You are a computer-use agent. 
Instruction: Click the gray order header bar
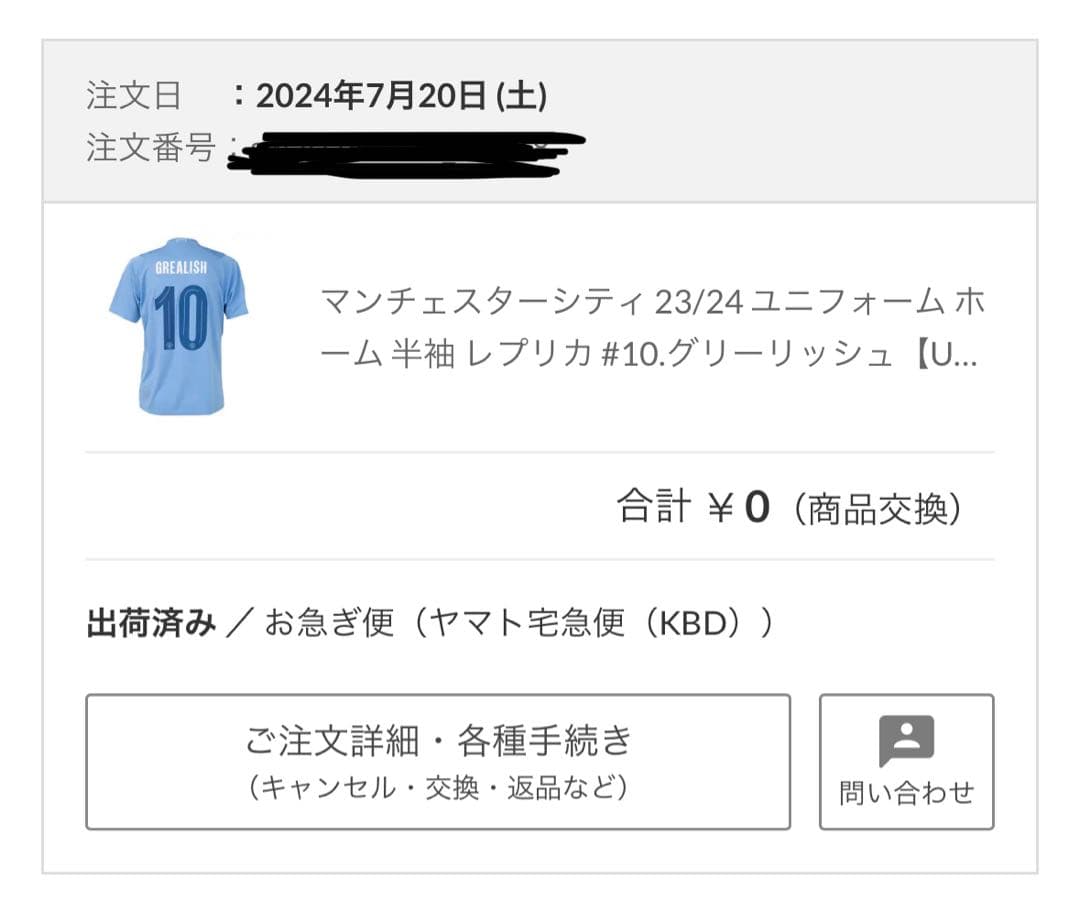tap(540, 117)
